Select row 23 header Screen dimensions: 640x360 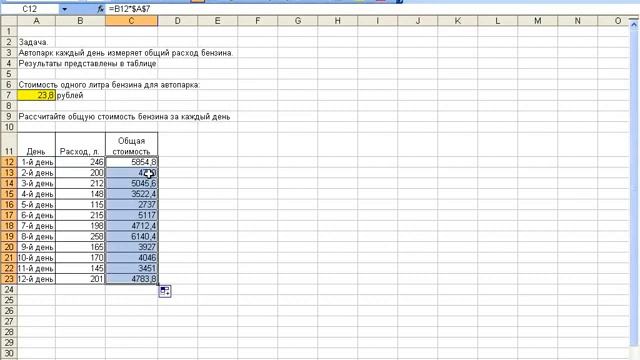[x=9, y=279]
